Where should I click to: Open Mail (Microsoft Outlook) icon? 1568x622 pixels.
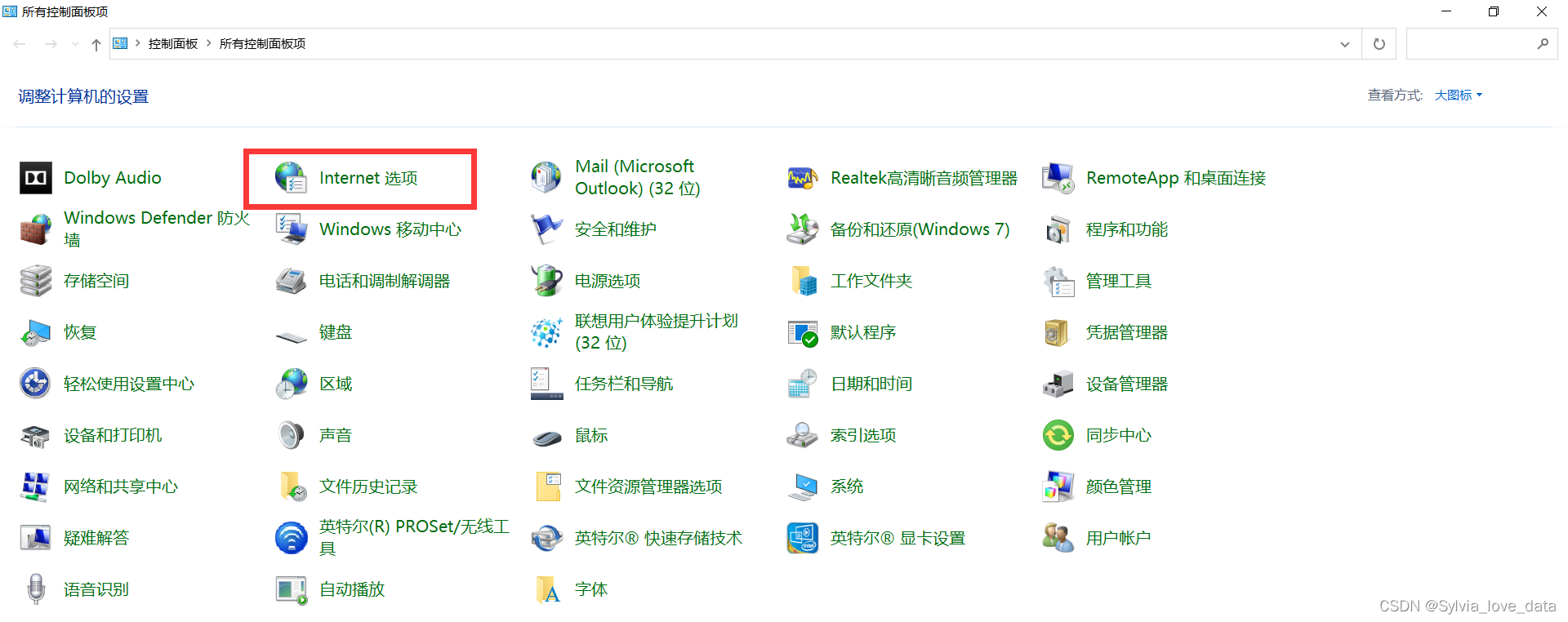[546, 178]
